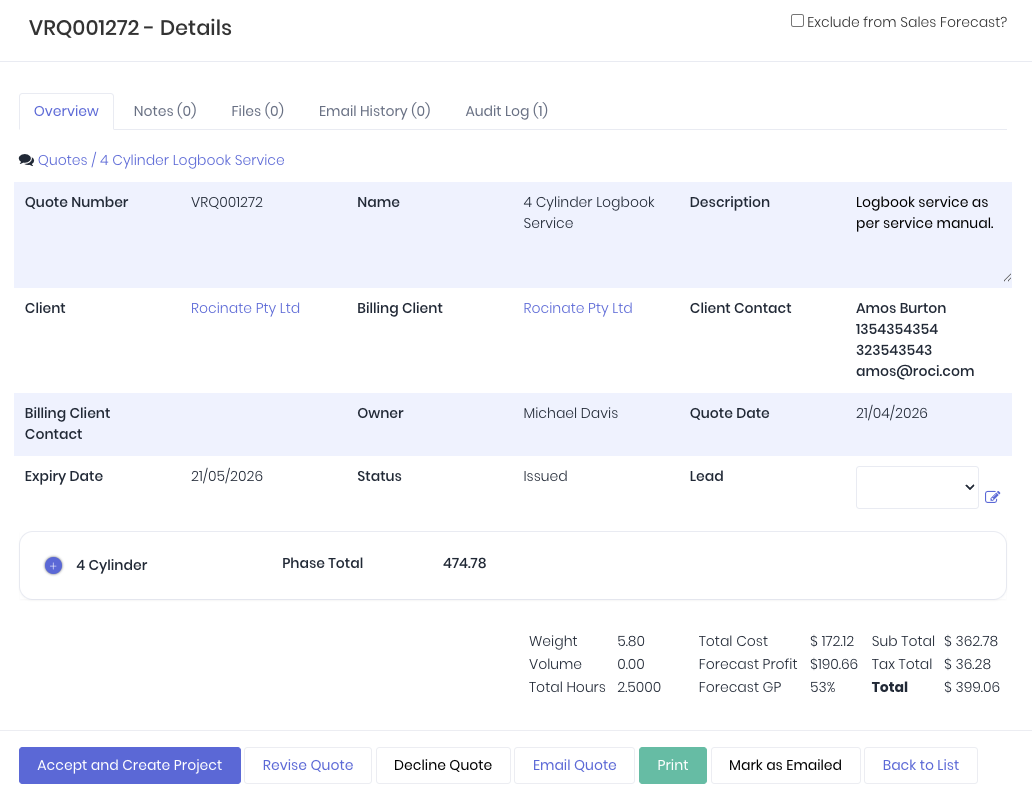This screenshot has width=1032, height=797.
Task: Click the Revise Quote button
Action: coord(308,765)
